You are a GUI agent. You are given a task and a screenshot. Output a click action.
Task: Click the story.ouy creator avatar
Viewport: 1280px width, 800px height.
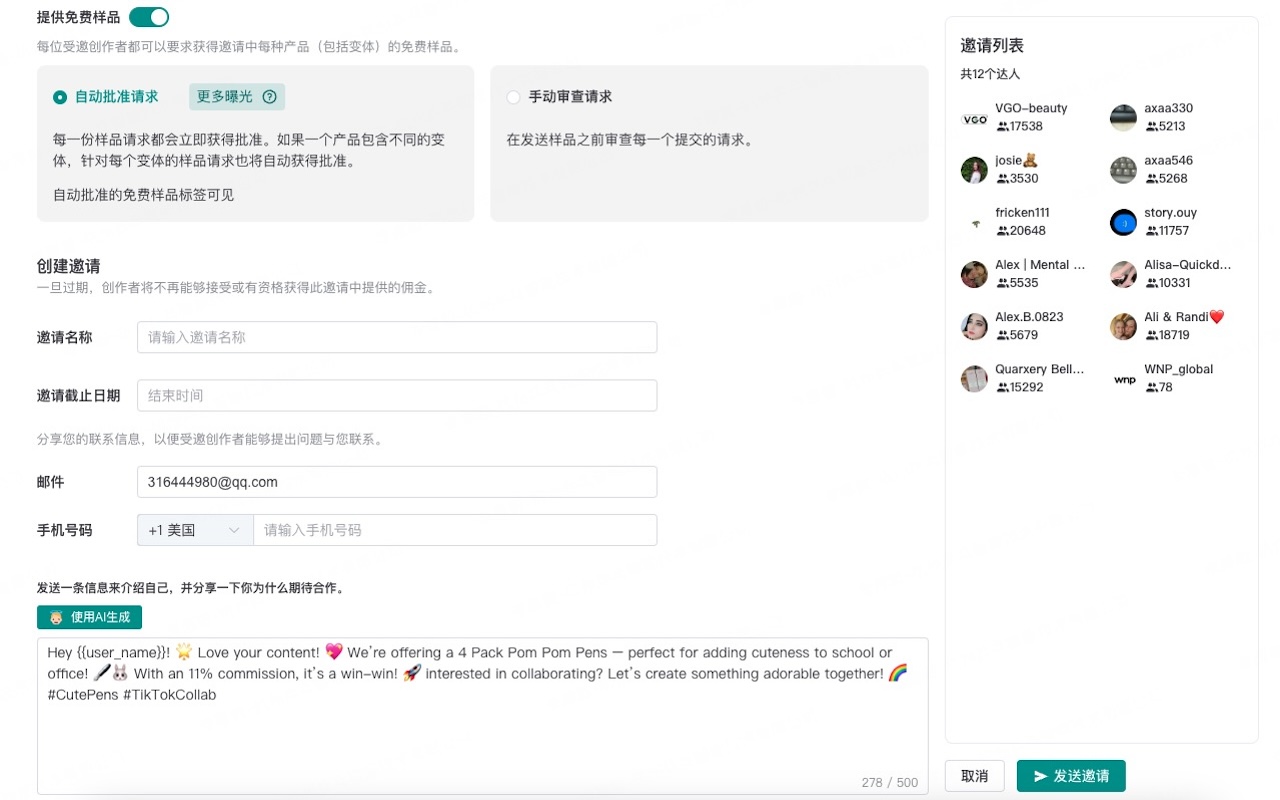[x=1122, y=221]
